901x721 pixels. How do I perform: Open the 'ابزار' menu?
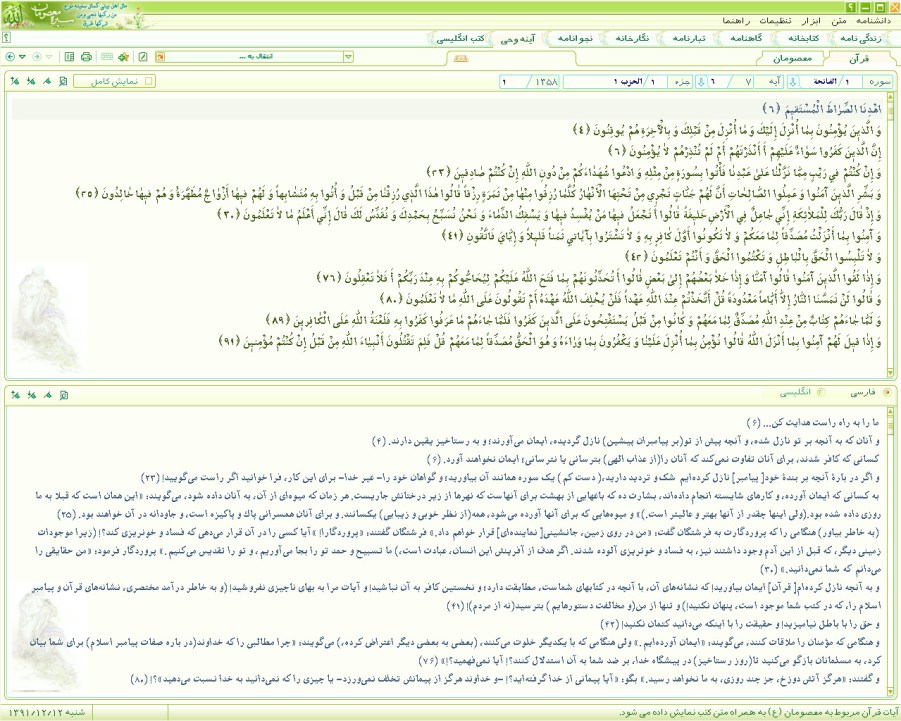[811, 21]
